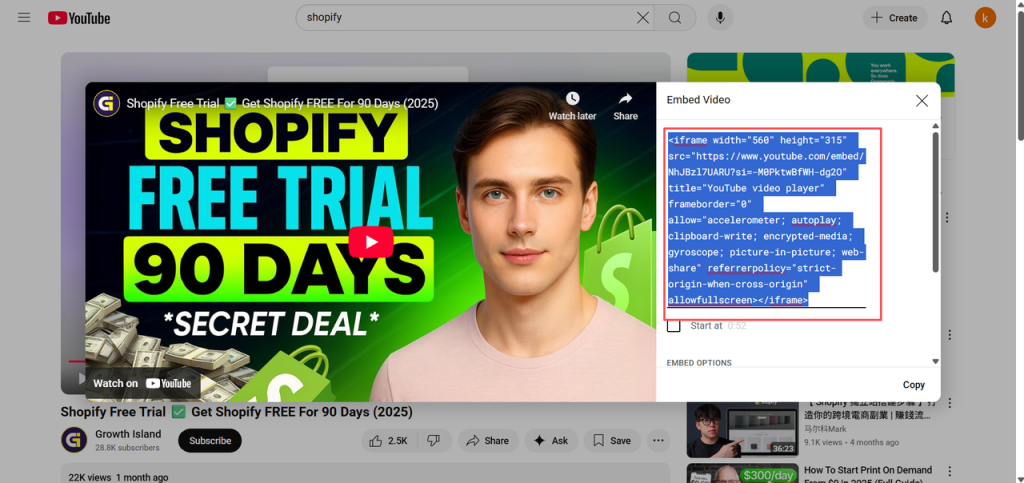
Task: Open the more actions ellipsis menu
Action: pos(658,440)
